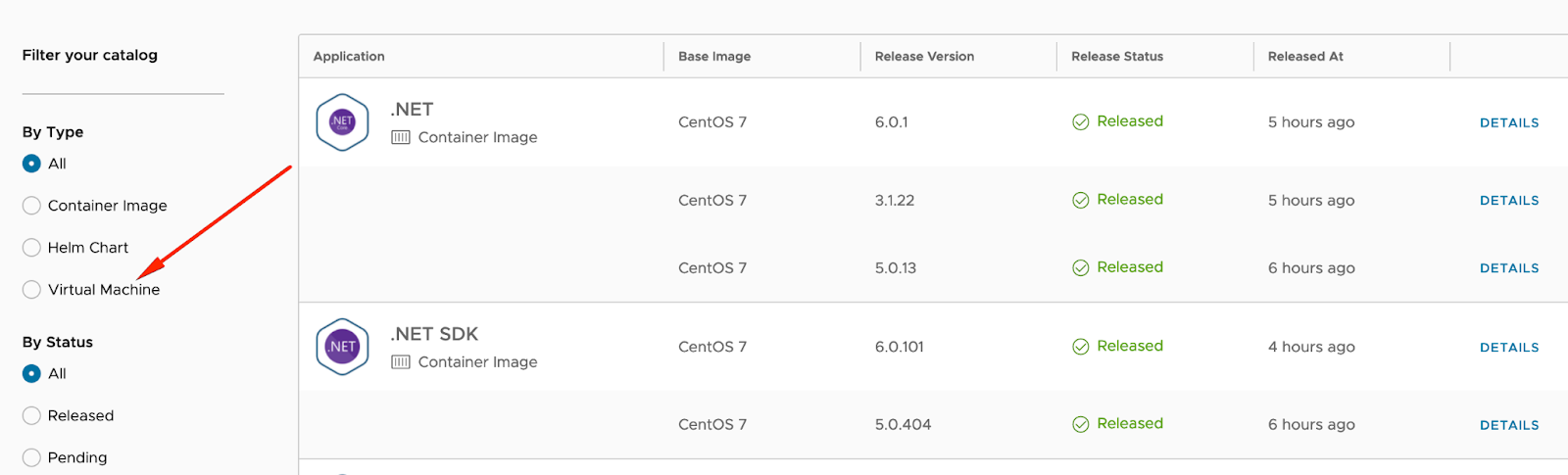
Task: Select the Container Image type filter
Action: (x=31, y=206)
